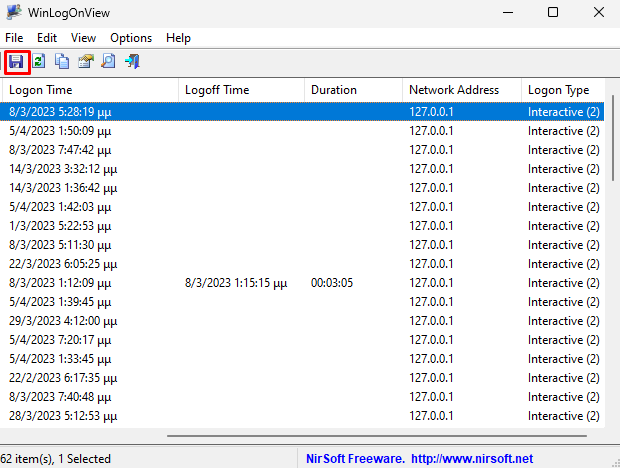Select row 29/3/2023 4:12:00 μμ
Screen dimensions: 620x468
pyautogui.click(x=302, y=321)
